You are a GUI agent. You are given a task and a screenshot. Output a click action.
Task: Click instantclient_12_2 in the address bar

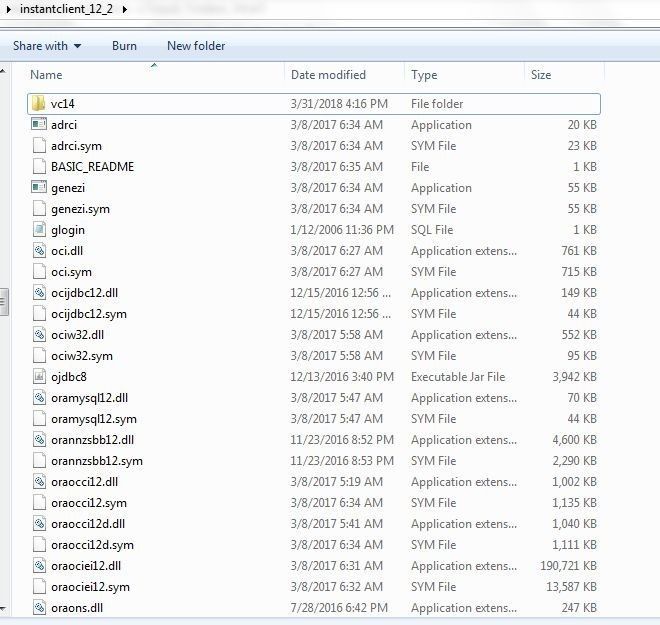point(67,9)
